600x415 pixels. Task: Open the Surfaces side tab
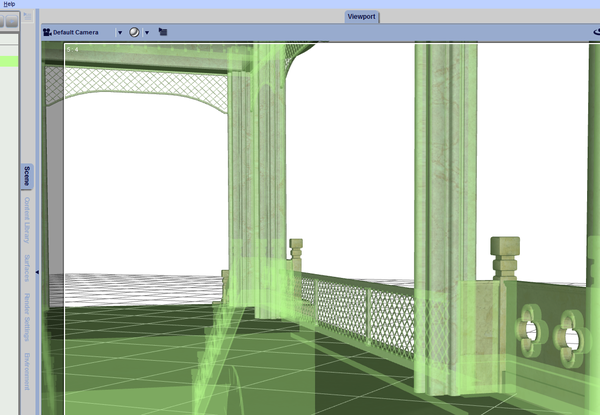(x=27, y=268)
